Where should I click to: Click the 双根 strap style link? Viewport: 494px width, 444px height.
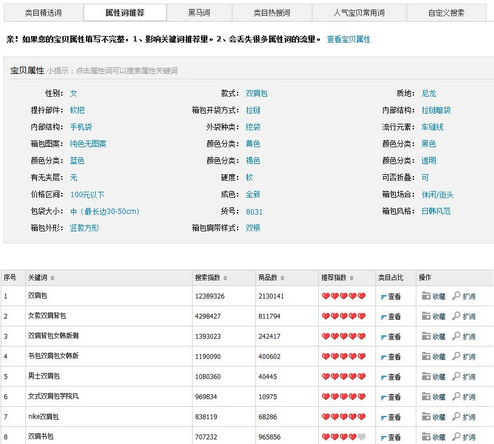click(253, 228)
